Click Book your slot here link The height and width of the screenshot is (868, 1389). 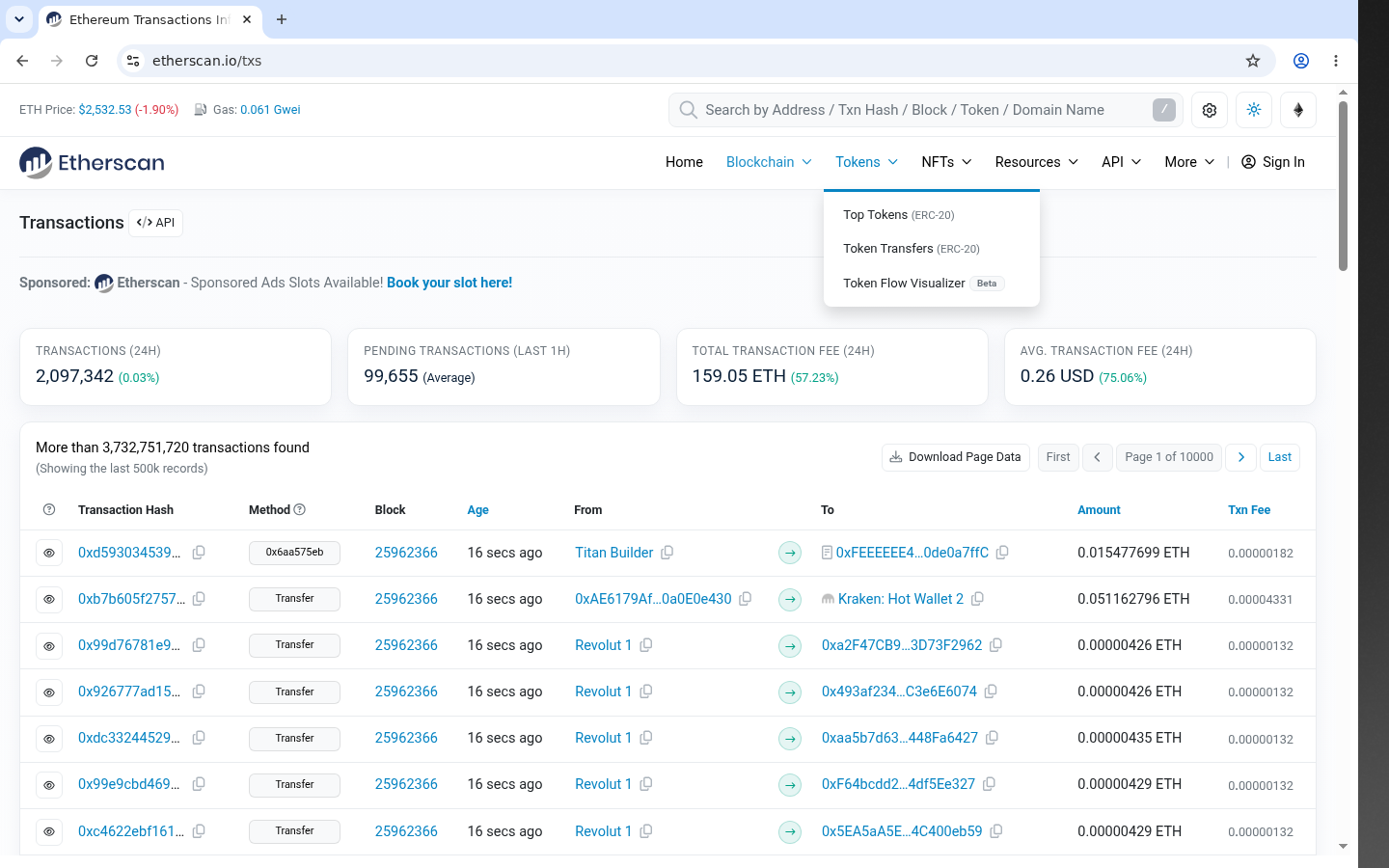coord(449,283)
